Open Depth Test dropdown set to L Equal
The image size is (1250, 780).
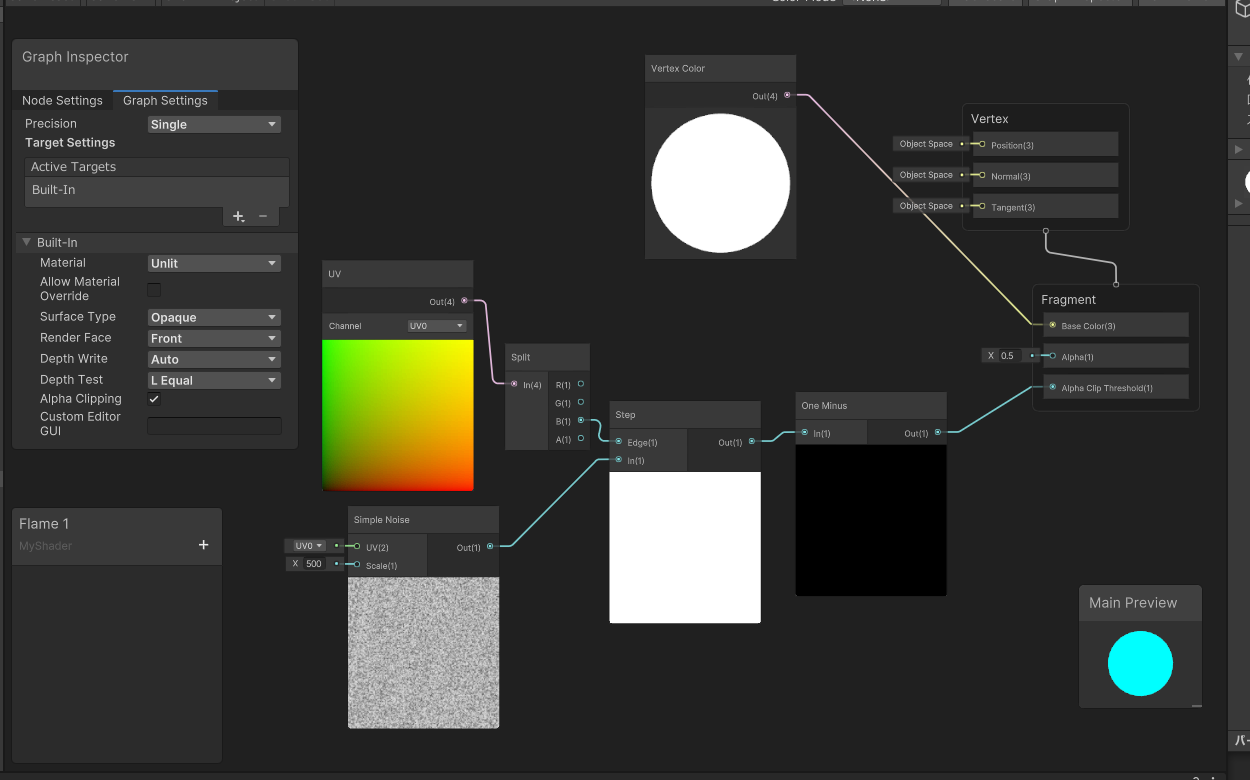click(214, 380)
